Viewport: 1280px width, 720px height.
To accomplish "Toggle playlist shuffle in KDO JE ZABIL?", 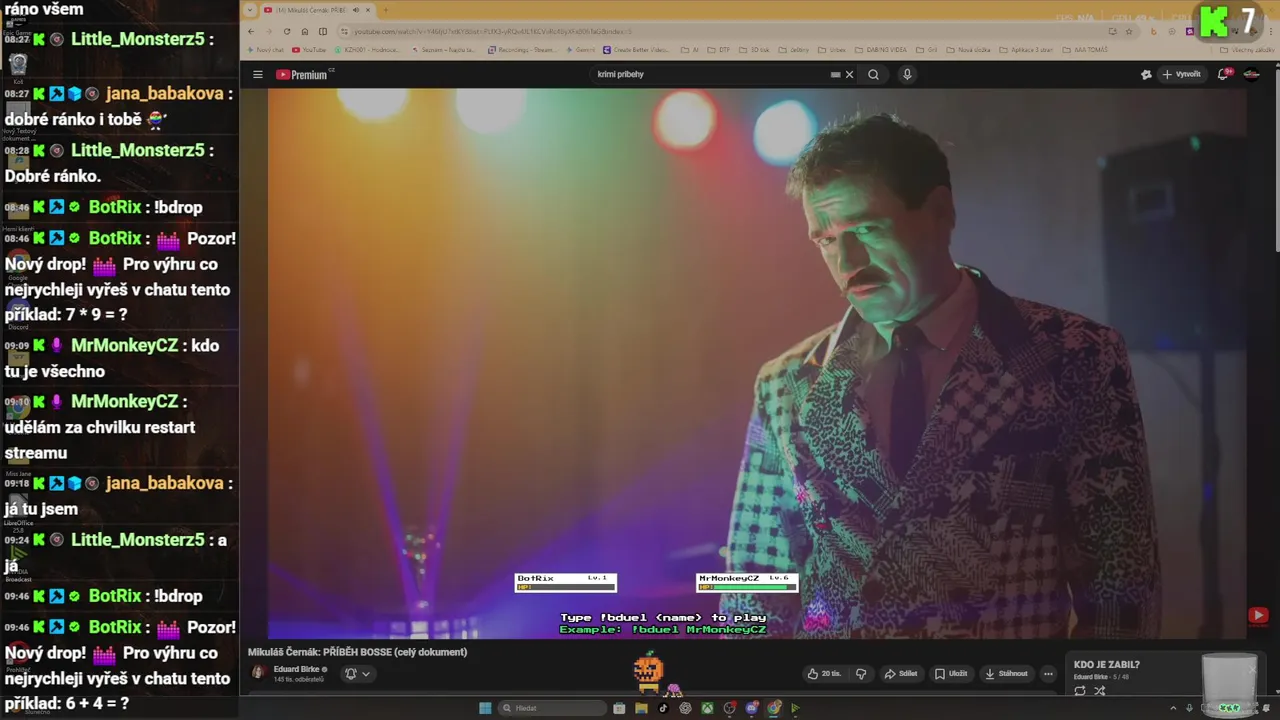I will (x=1100, y=690).
